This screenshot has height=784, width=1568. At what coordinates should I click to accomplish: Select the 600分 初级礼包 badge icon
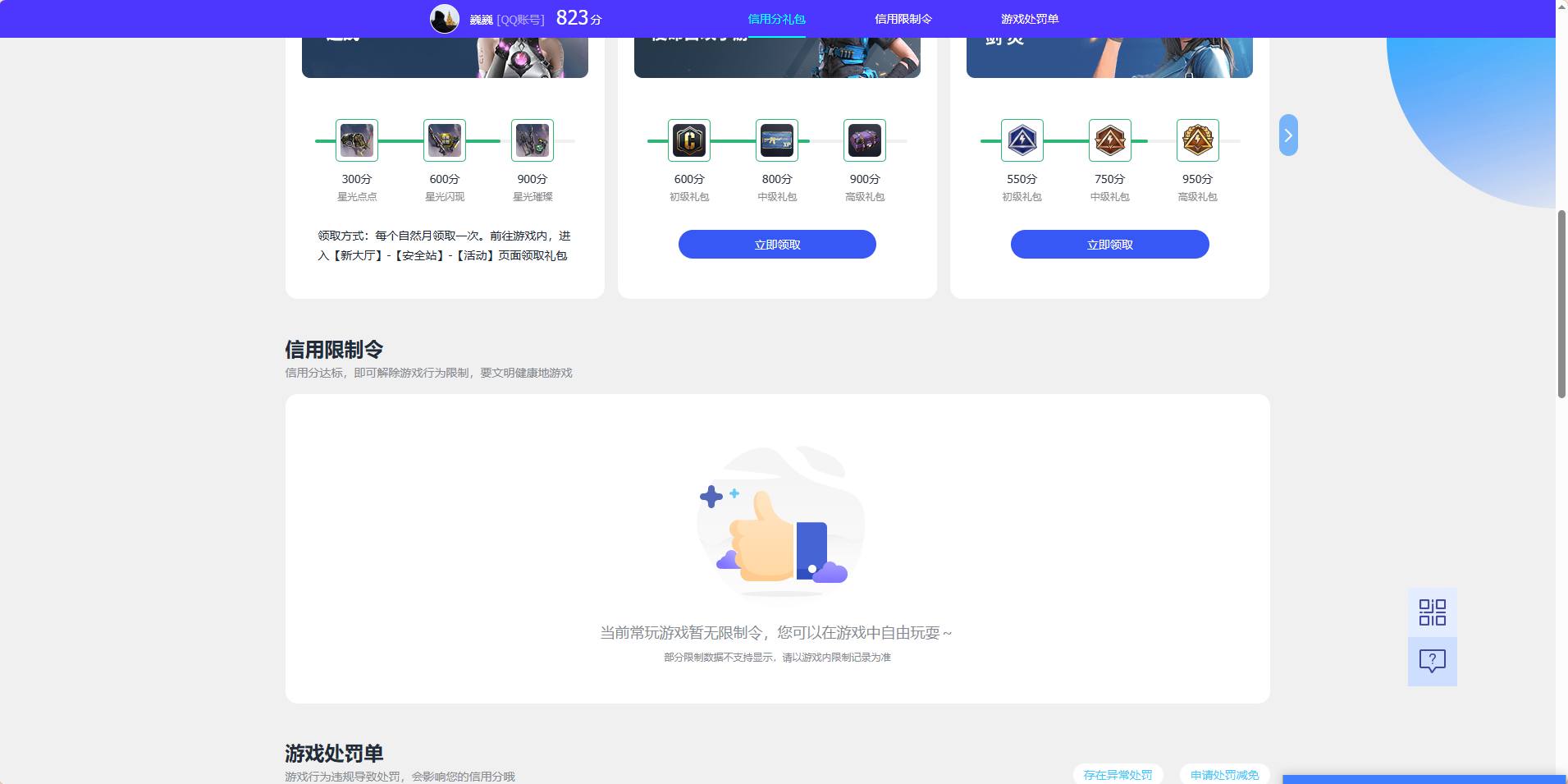[x=689, y=140]
